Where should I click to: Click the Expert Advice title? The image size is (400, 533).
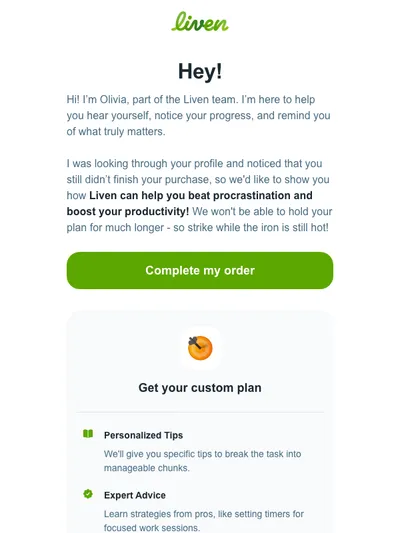point(135,495)
